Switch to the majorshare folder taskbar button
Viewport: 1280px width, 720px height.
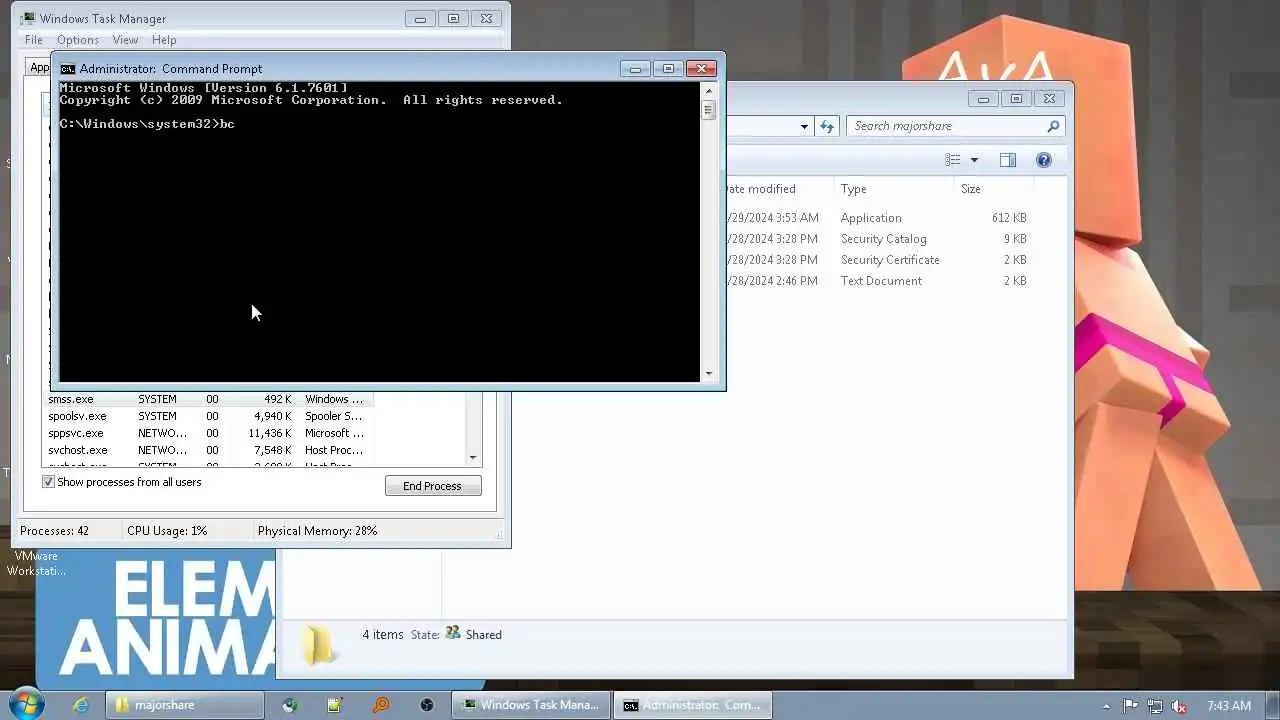tap(186, 705)
